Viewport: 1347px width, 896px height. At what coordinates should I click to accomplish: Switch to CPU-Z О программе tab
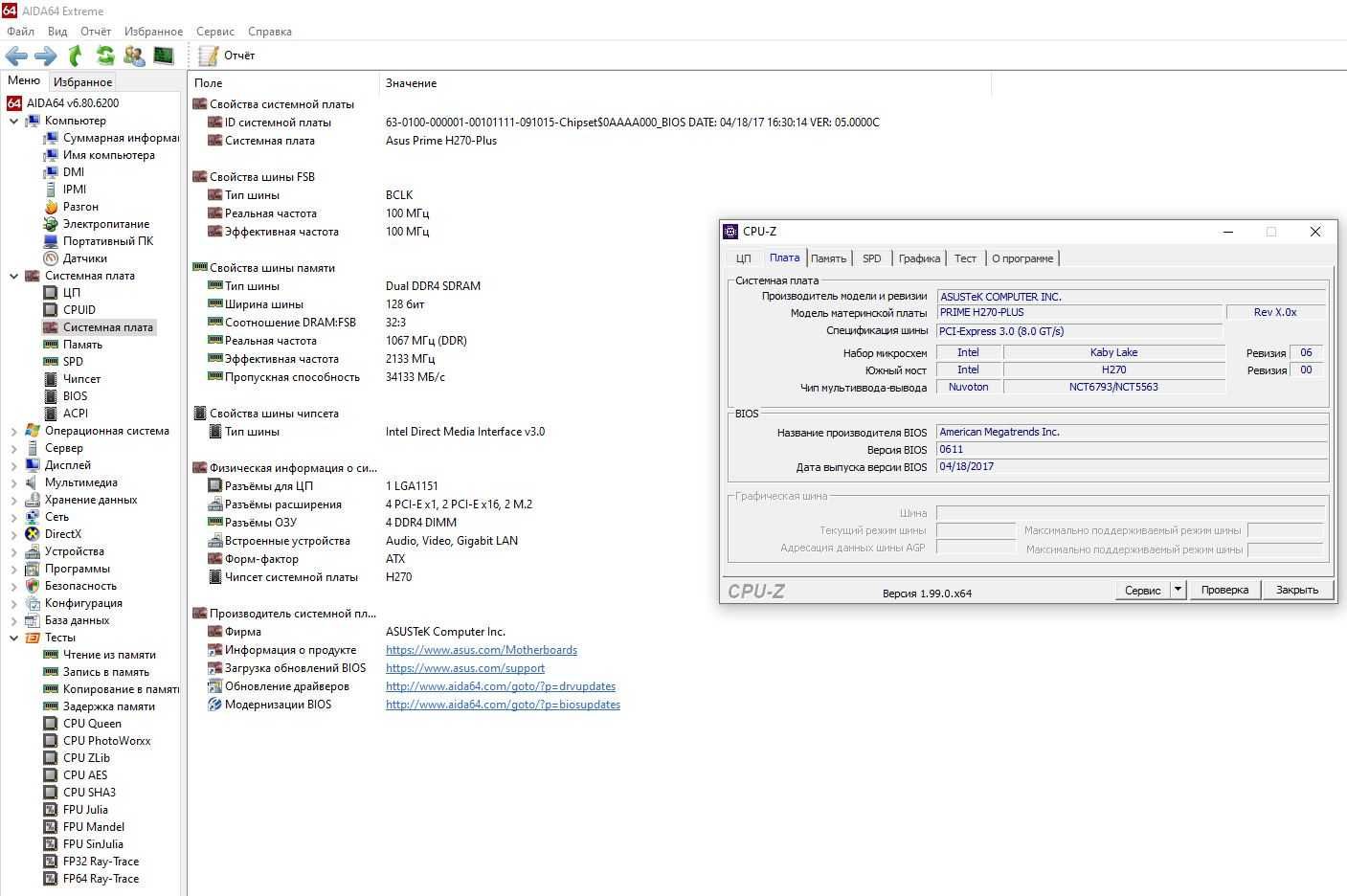[x=1022, y=258]
